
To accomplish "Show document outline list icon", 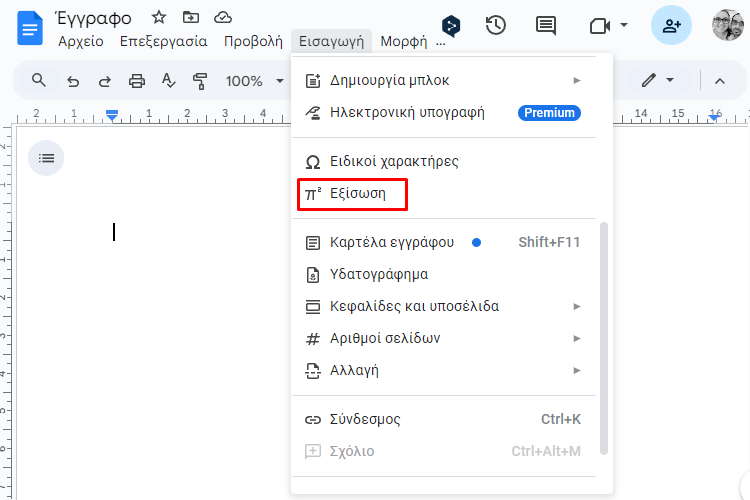I will 46,158.
